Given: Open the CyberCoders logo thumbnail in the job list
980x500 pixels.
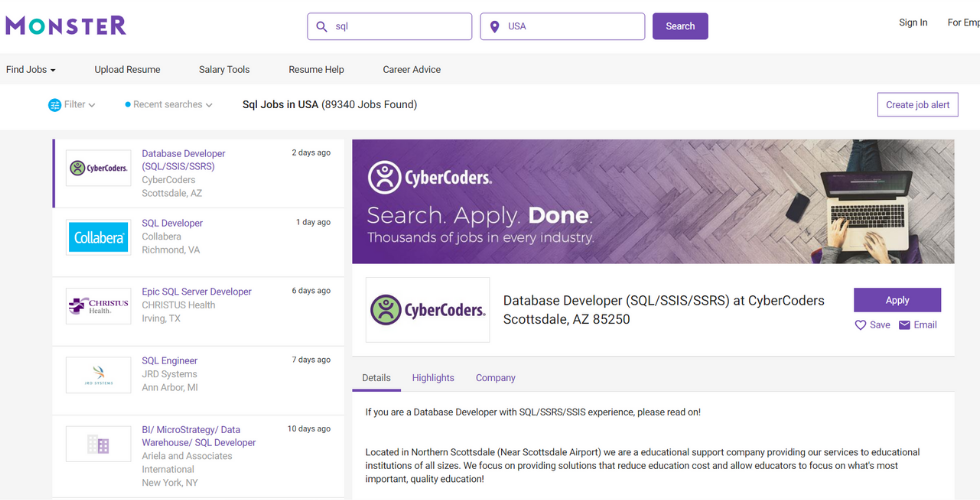Looking at the screenshot, I should pos(99,168).
